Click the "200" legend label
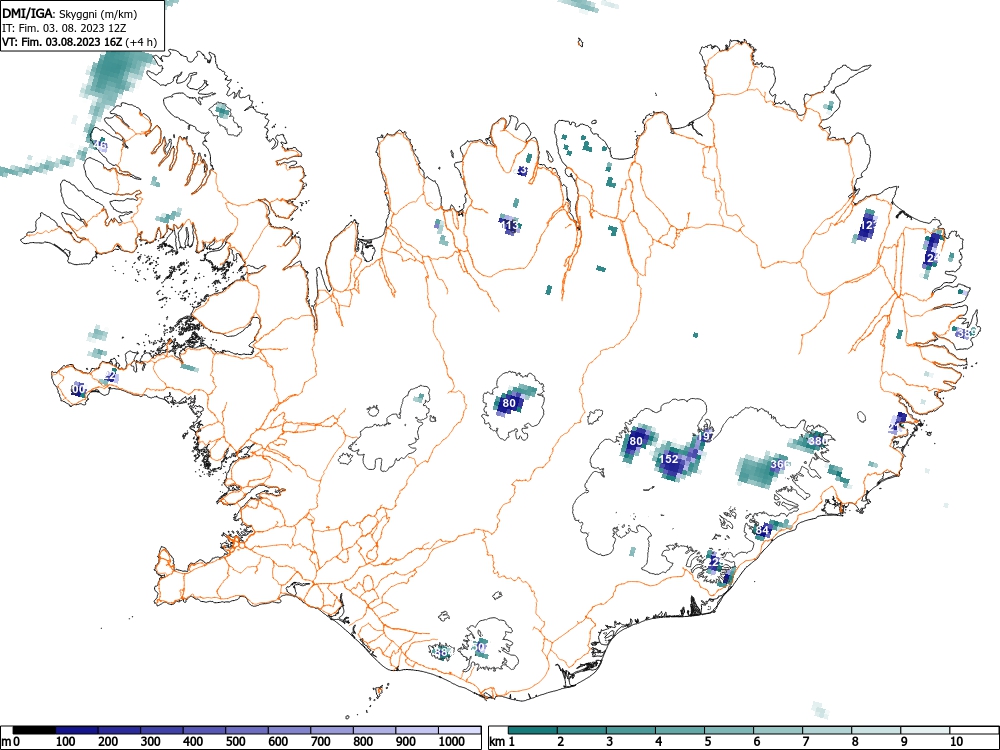 (x=108, y=742)
